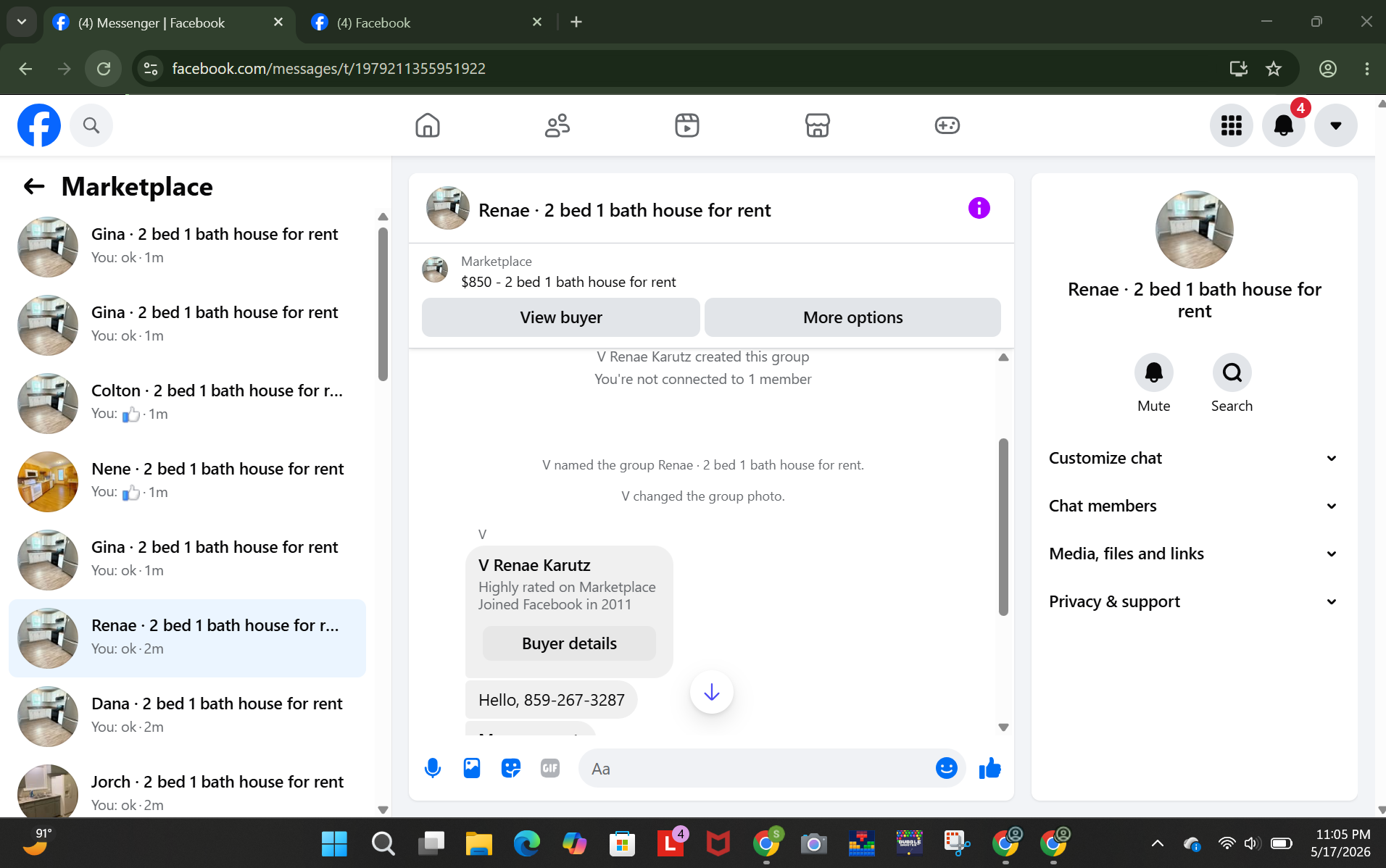Viewport: 1386px width, 868px height.
Task: Go to Home feed icon
Action: point(428,125)
